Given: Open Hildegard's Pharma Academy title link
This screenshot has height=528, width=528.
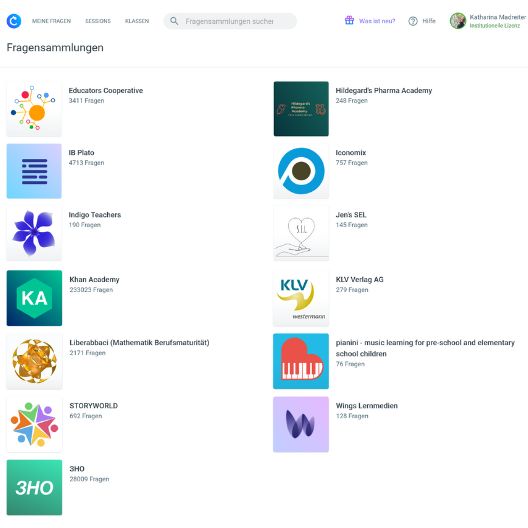Looking at the screenshot, I should [384, 91].
